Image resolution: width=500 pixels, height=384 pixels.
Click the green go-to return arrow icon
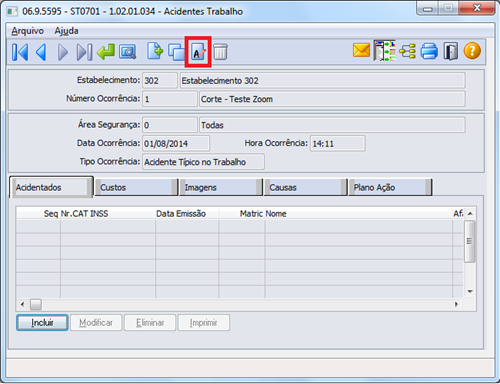point(106,52)
